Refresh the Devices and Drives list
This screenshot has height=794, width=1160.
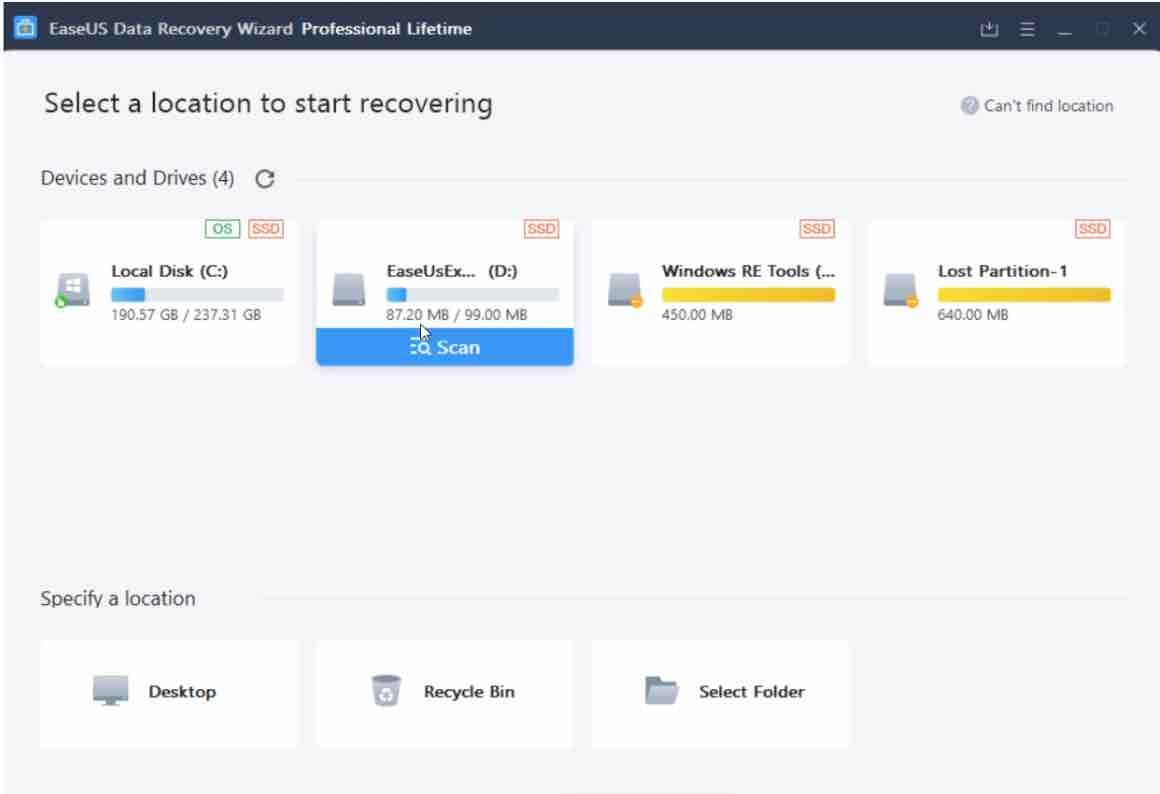point(265,178)
